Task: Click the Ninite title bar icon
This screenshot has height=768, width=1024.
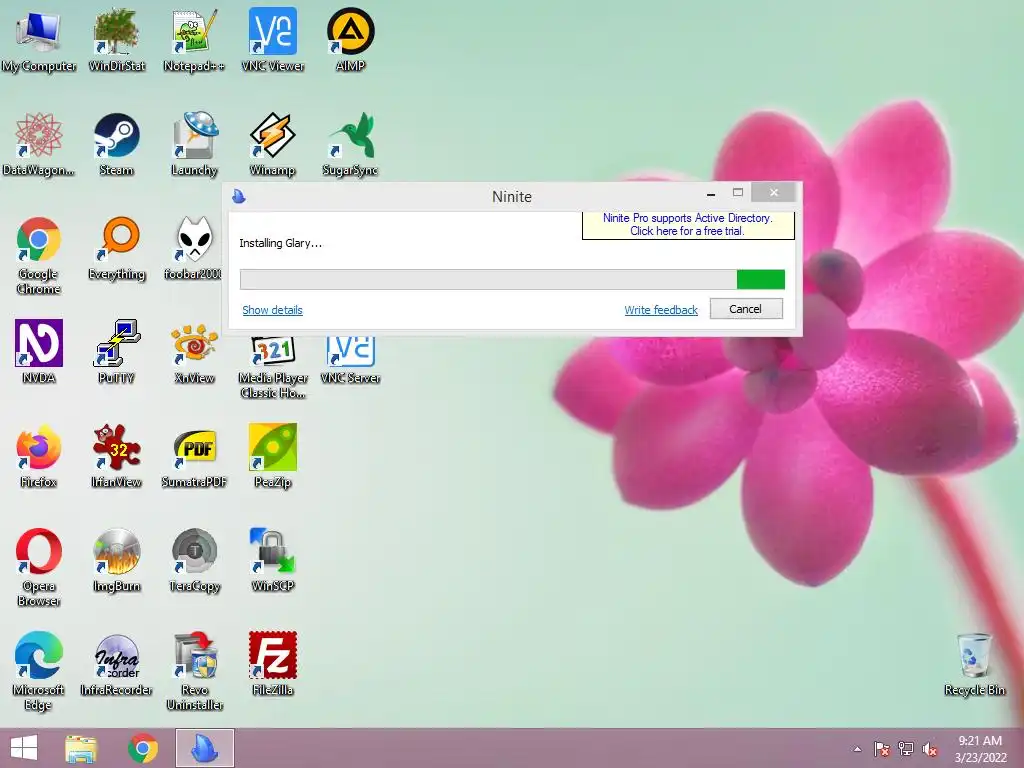Action: [x=239, y=196]
